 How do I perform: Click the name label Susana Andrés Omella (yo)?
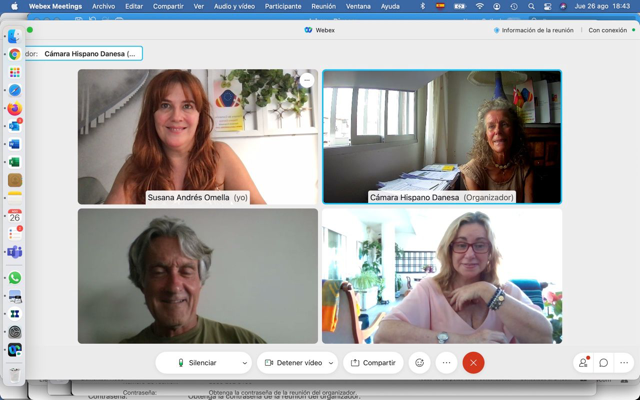pos(198,198)
